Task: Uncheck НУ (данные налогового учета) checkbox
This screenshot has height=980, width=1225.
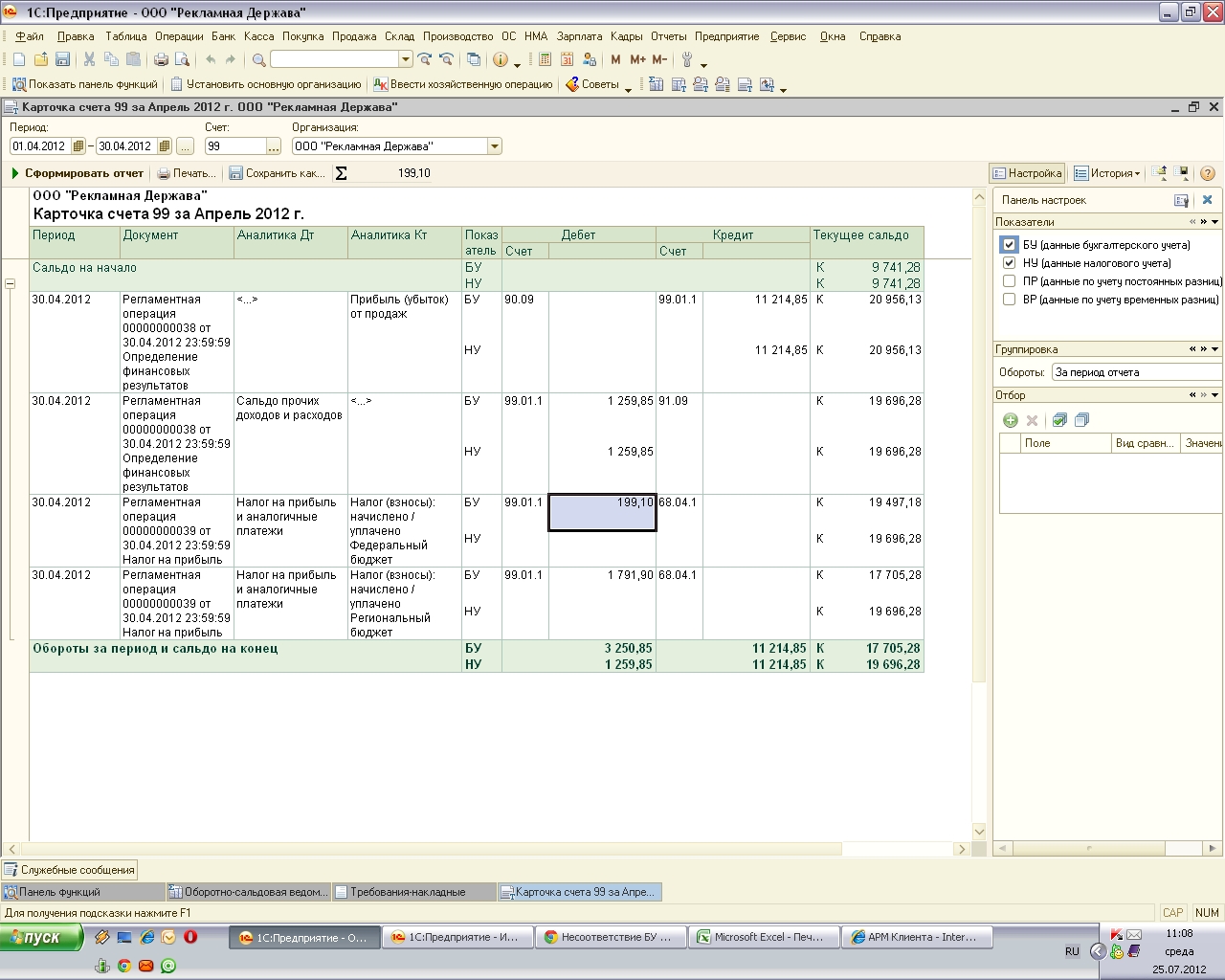Action: tap(1009, 263)
